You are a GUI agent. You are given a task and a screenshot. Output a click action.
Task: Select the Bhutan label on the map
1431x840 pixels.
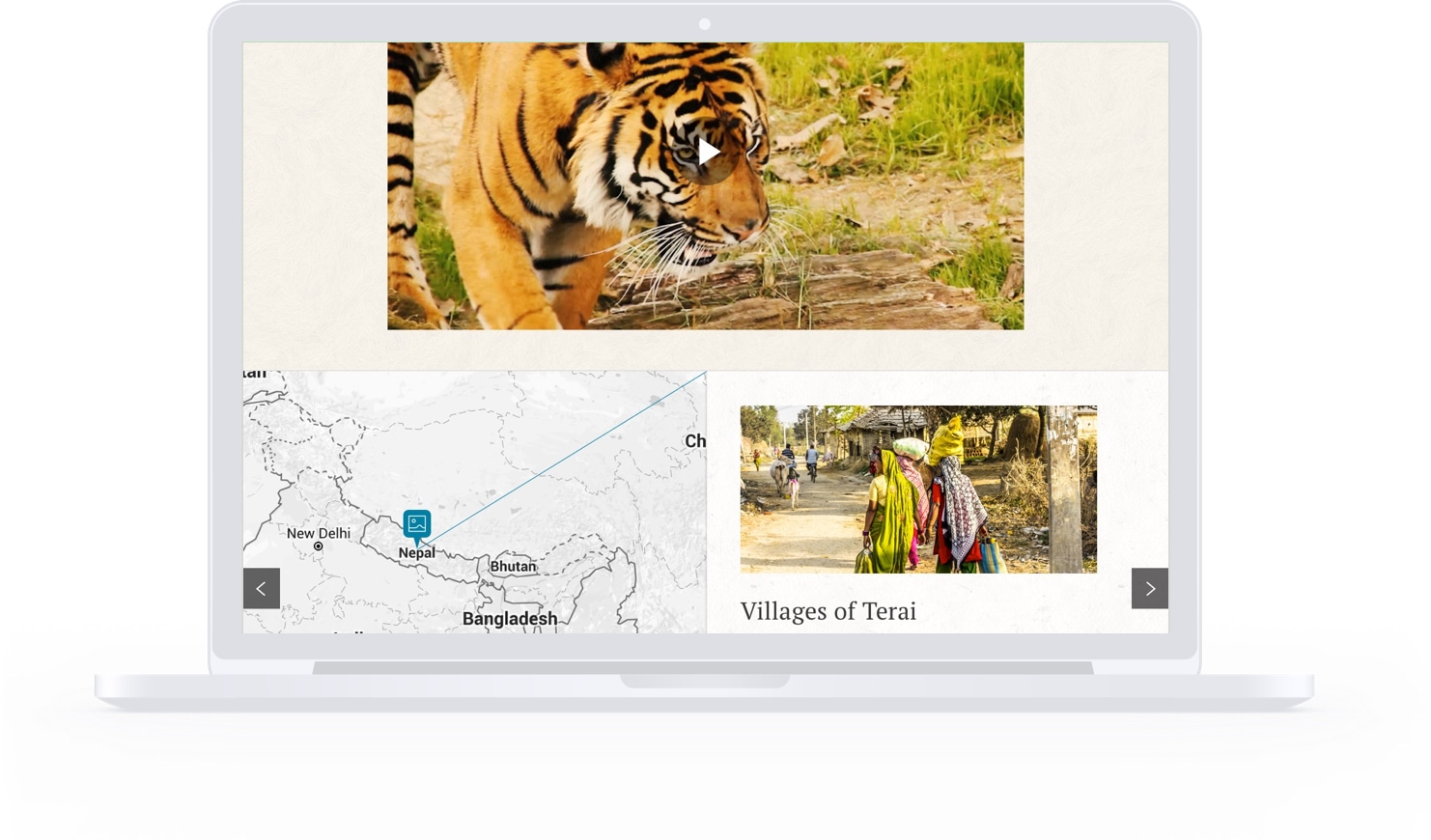point(513,566)
